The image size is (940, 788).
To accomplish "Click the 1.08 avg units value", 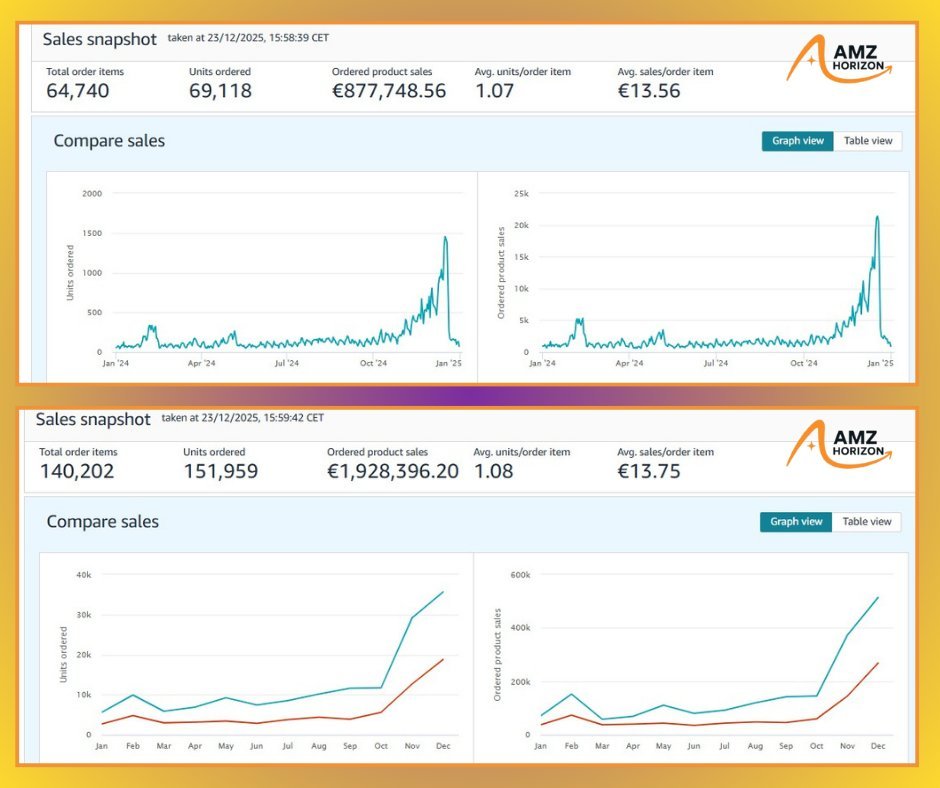I will tap(493, 471).
